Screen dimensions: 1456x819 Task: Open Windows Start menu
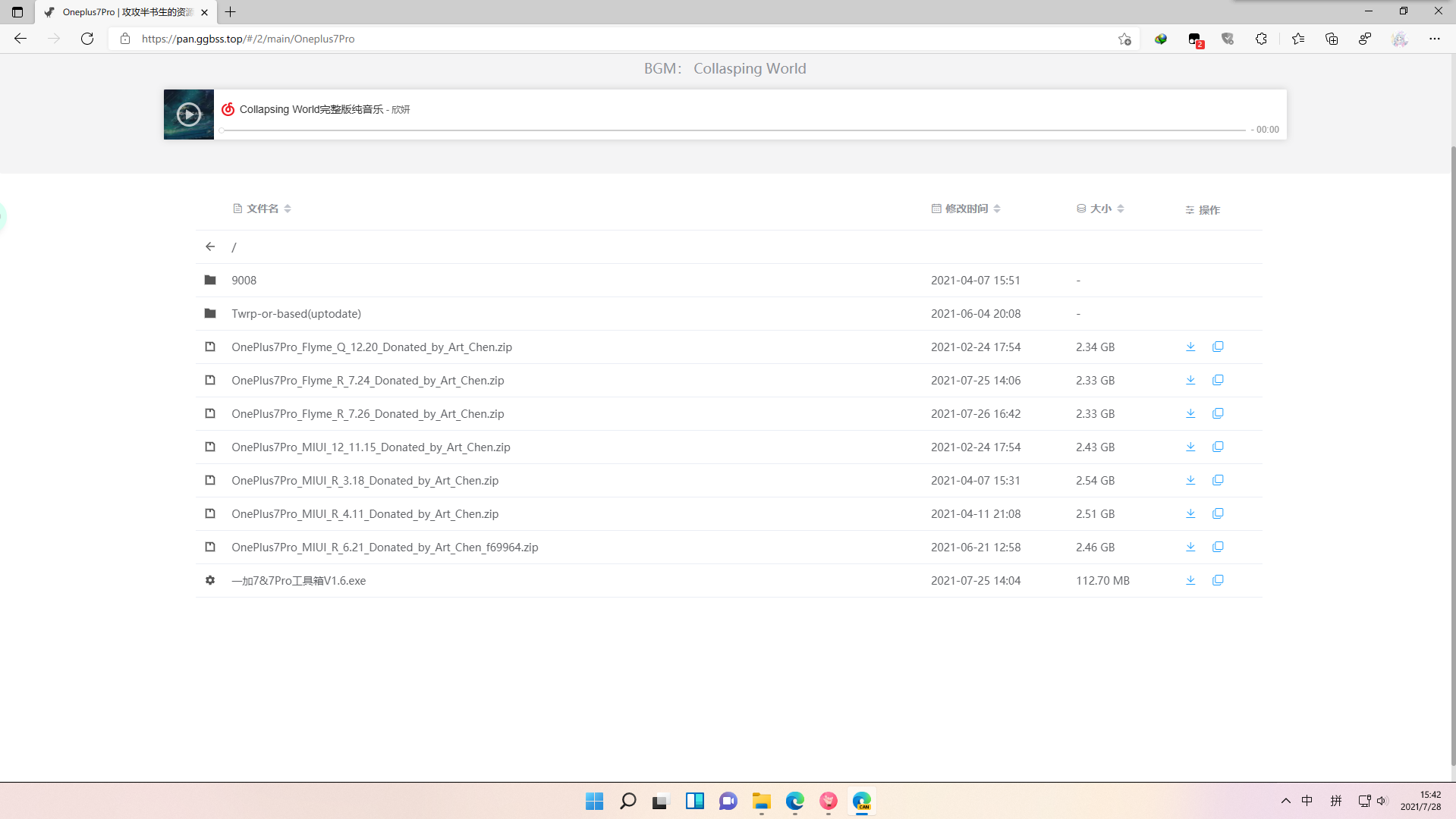click(594, 801)
